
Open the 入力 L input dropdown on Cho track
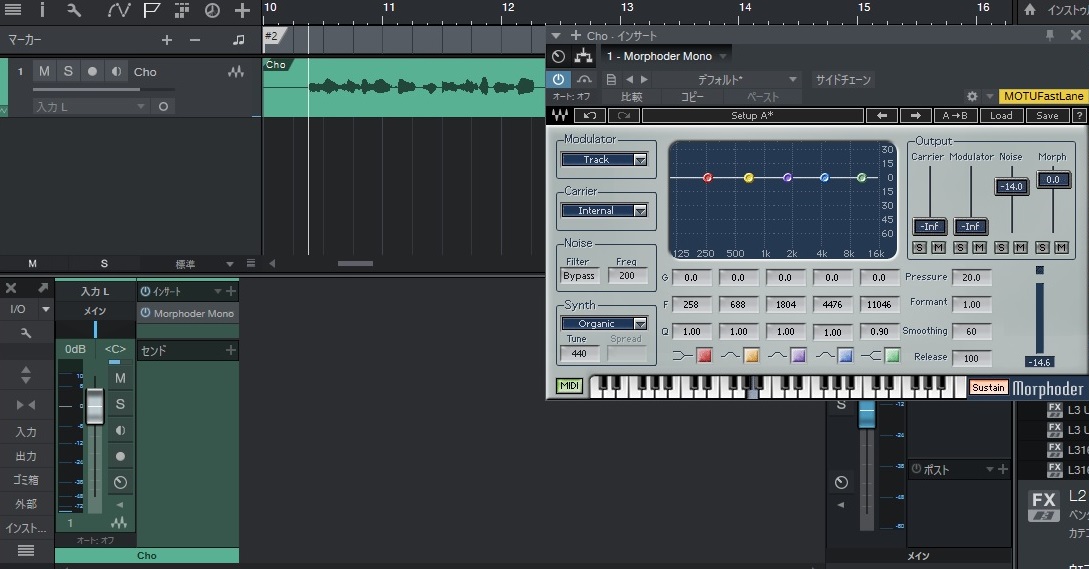tap(90, 106)
